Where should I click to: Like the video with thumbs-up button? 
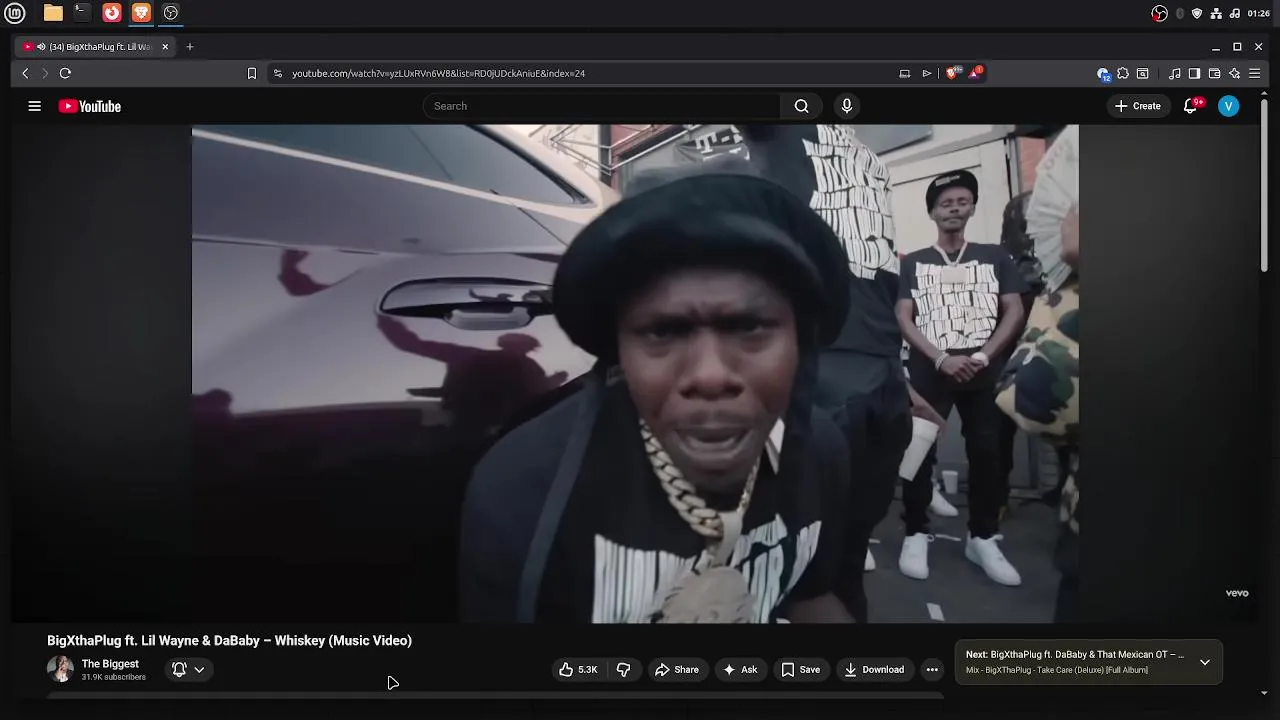[x=578, y=670]
